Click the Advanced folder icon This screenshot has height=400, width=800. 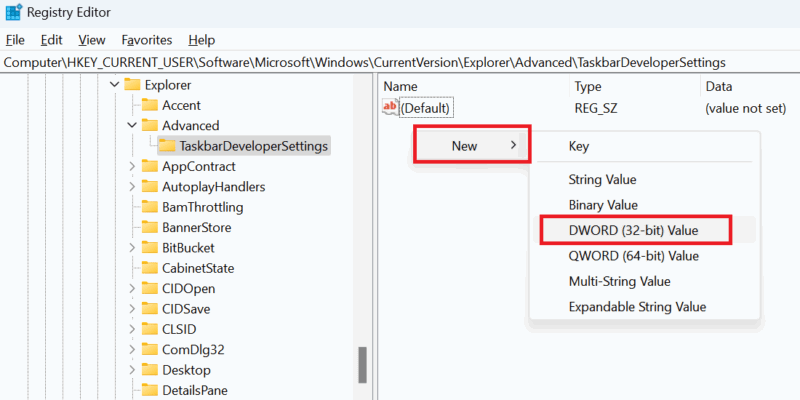(x=149, y=126)
